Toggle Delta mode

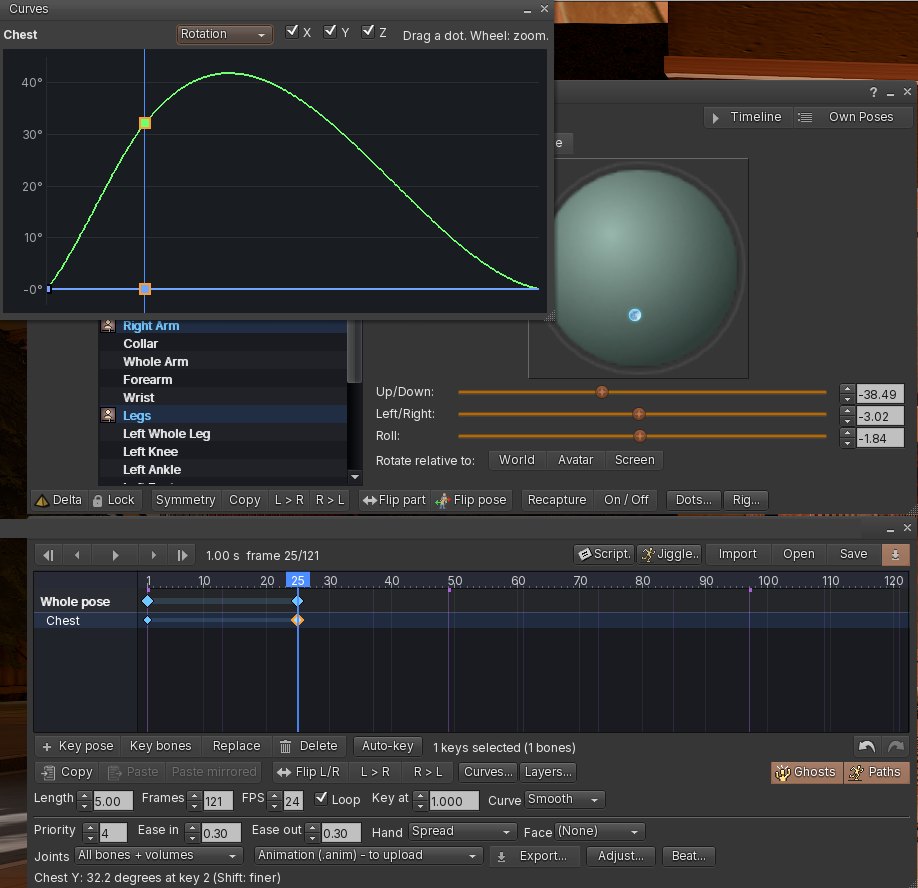[x=59, y=500]
